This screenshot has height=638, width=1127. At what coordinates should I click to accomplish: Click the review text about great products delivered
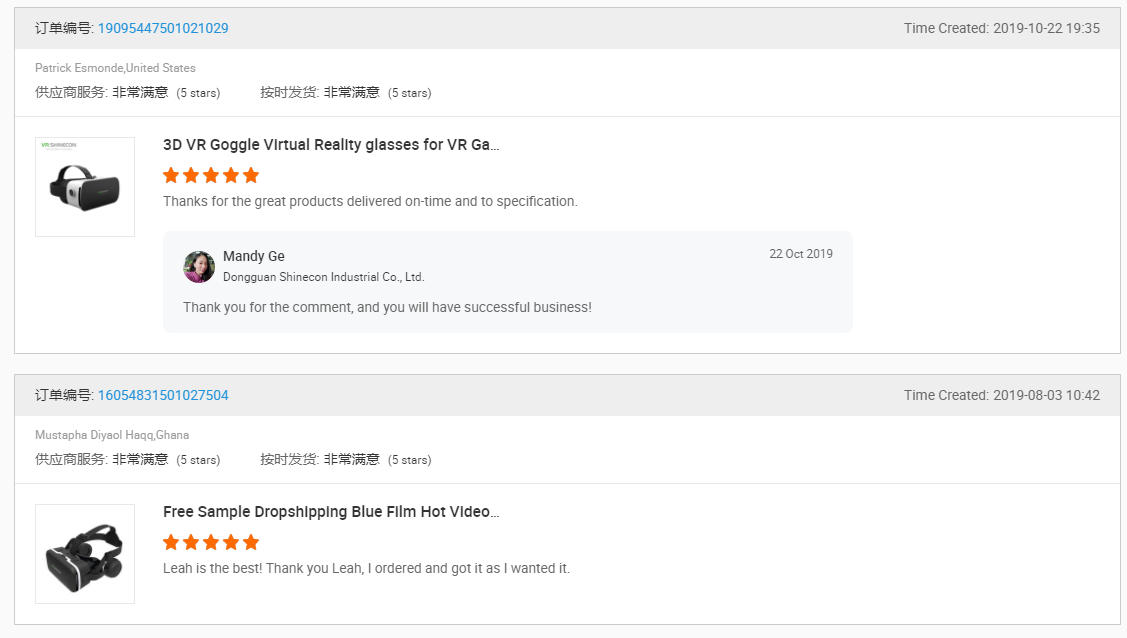[x=370, y=201]
